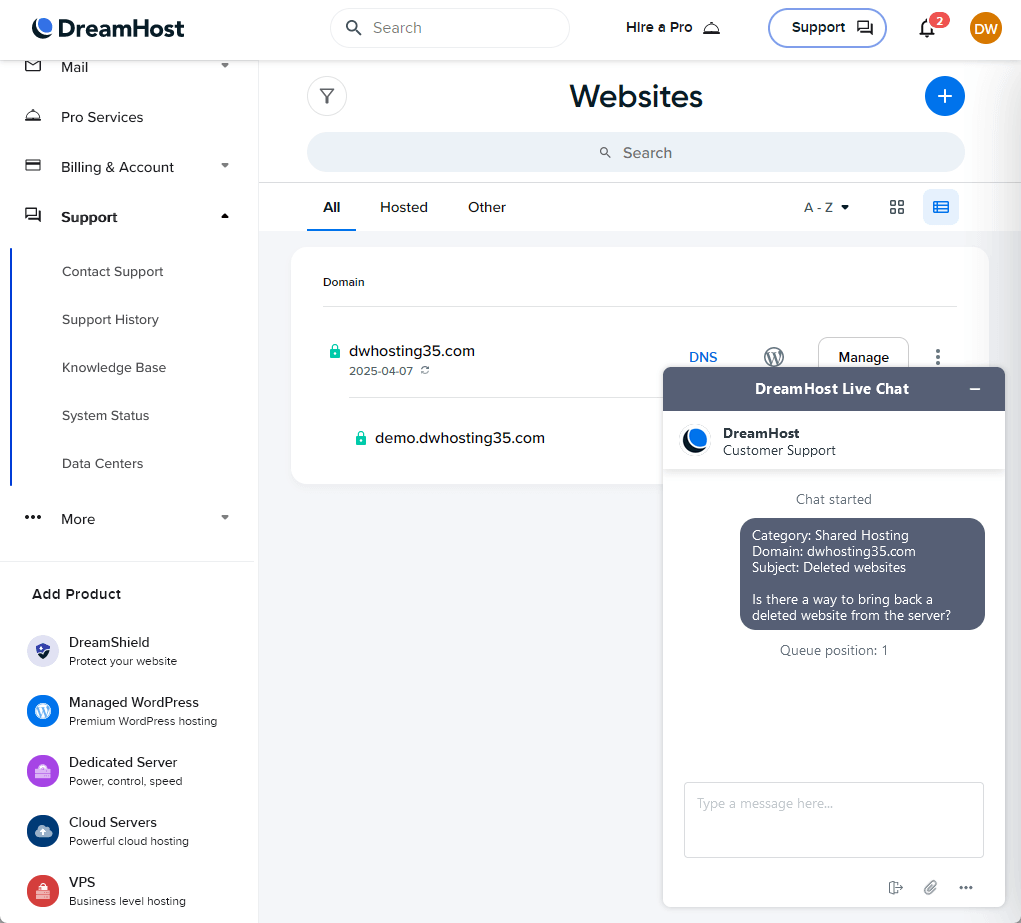Select the All tab
The height and width of the screenshot is (923, 1021).
[331, 207]
